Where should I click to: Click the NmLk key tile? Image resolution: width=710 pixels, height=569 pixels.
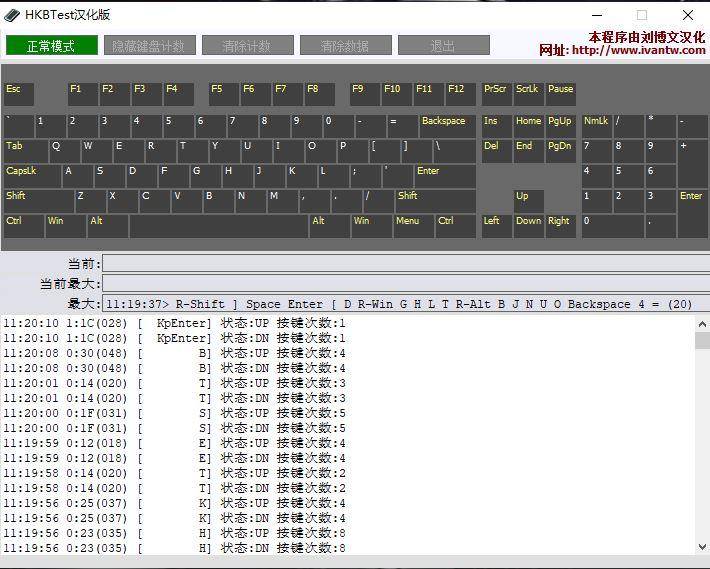point(597,126)
